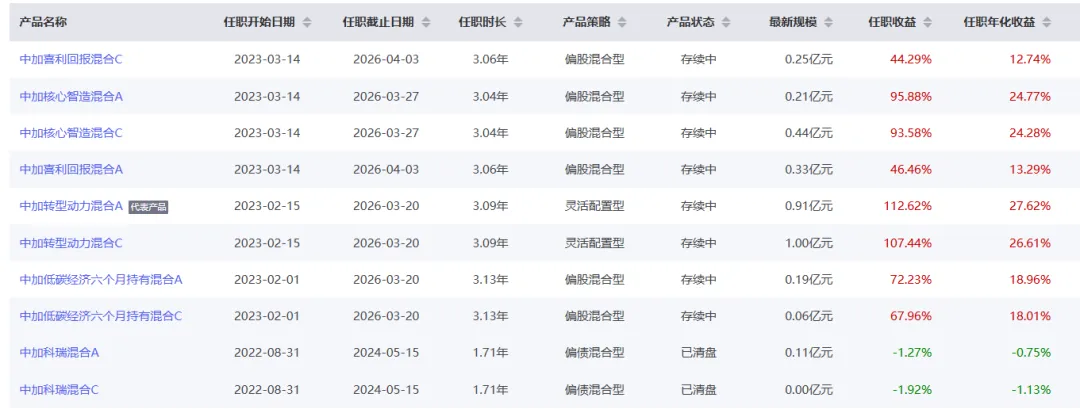Select the 0.06亿元 scale value

coord(809,316)
